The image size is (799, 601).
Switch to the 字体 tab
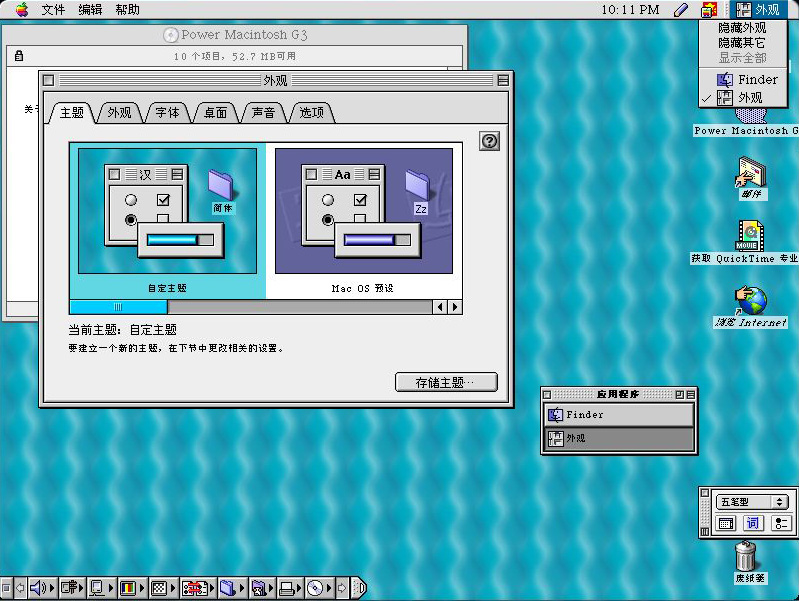(x=167, y=113)
